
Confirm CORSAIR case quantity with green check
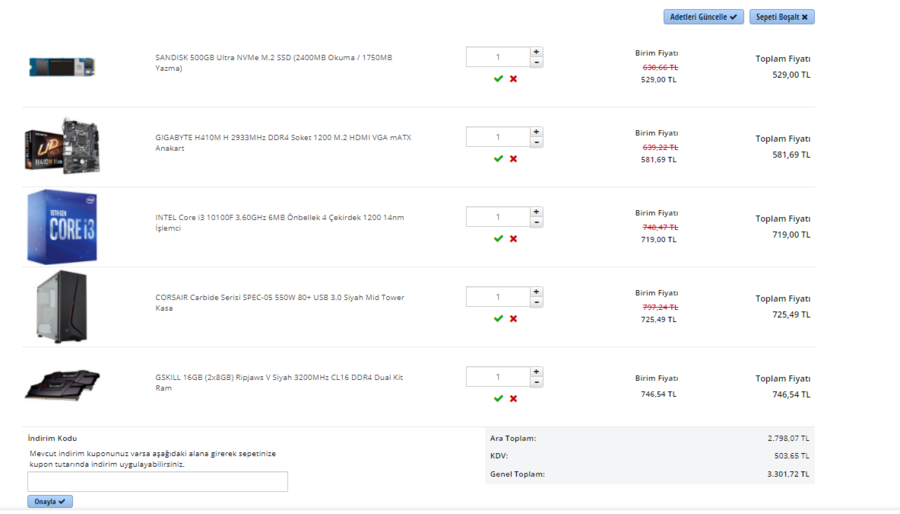[498, 319]
